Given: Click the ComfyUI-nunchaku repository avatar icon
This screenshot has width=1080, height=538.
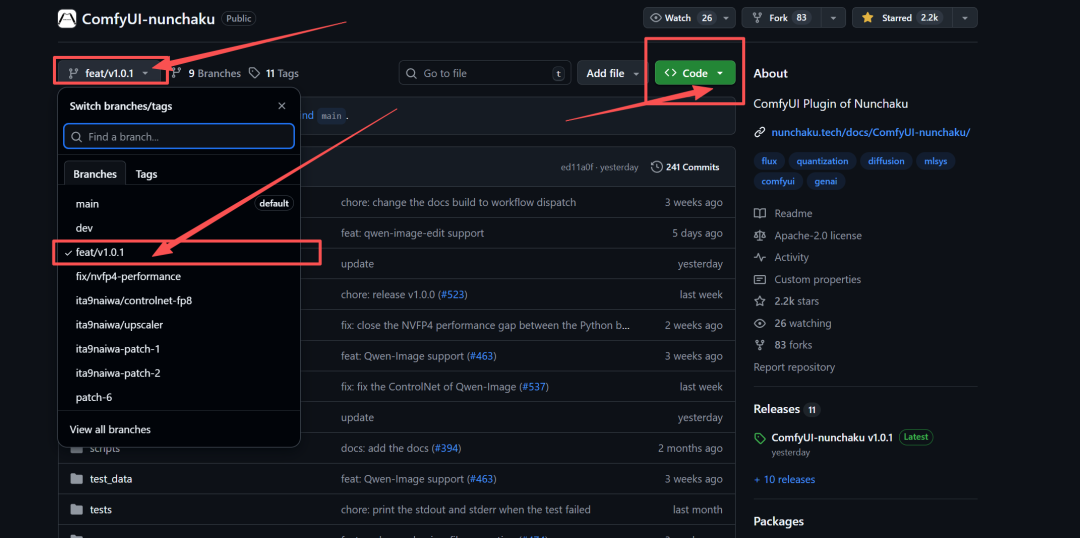Looking at the screenshot, I should pos(67,19).
